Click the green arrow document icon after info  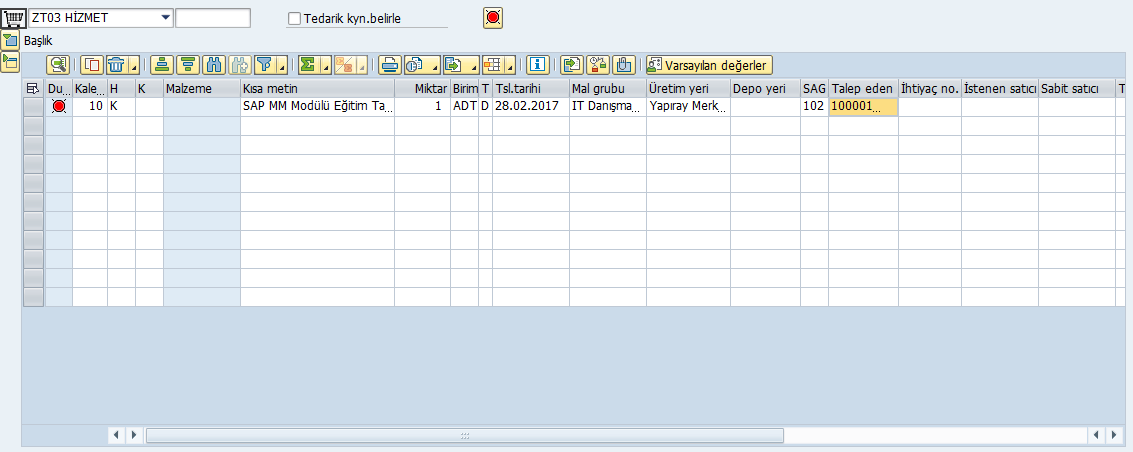pos(572,65)
